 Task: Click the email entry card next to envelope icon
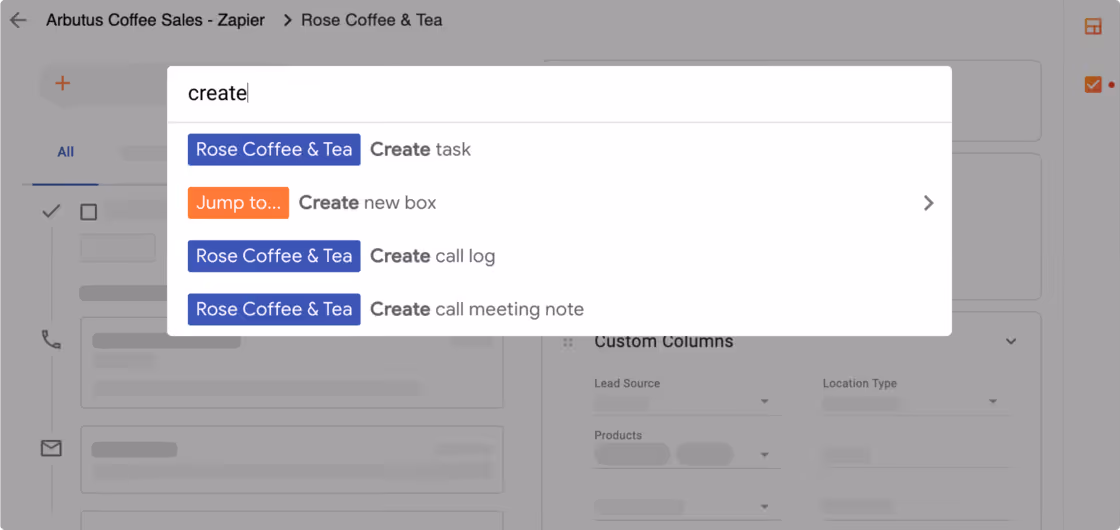[x=292, y=460]
